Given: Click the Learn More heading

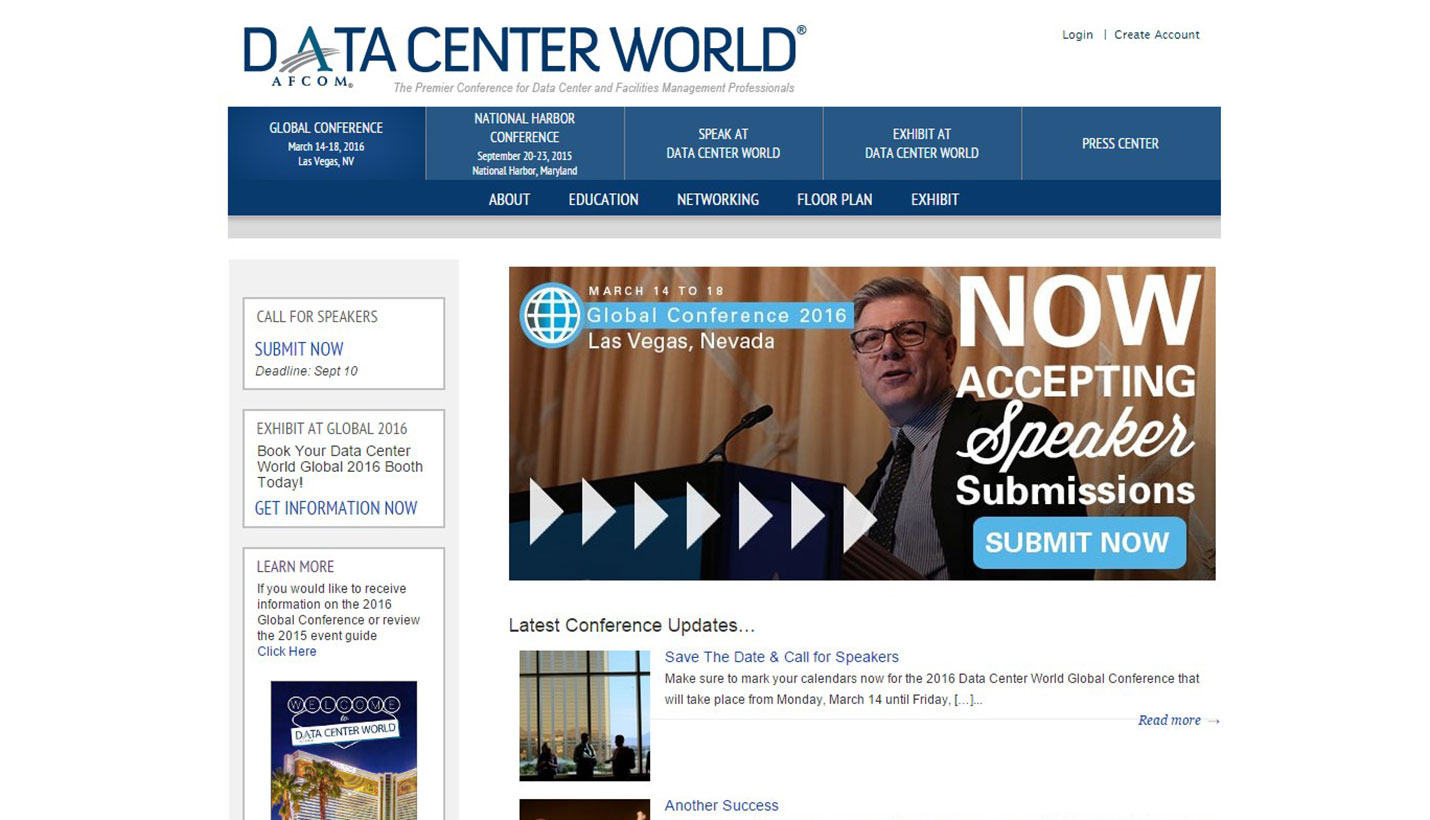Looking at the screenshot, I should [x=295, y=566].
